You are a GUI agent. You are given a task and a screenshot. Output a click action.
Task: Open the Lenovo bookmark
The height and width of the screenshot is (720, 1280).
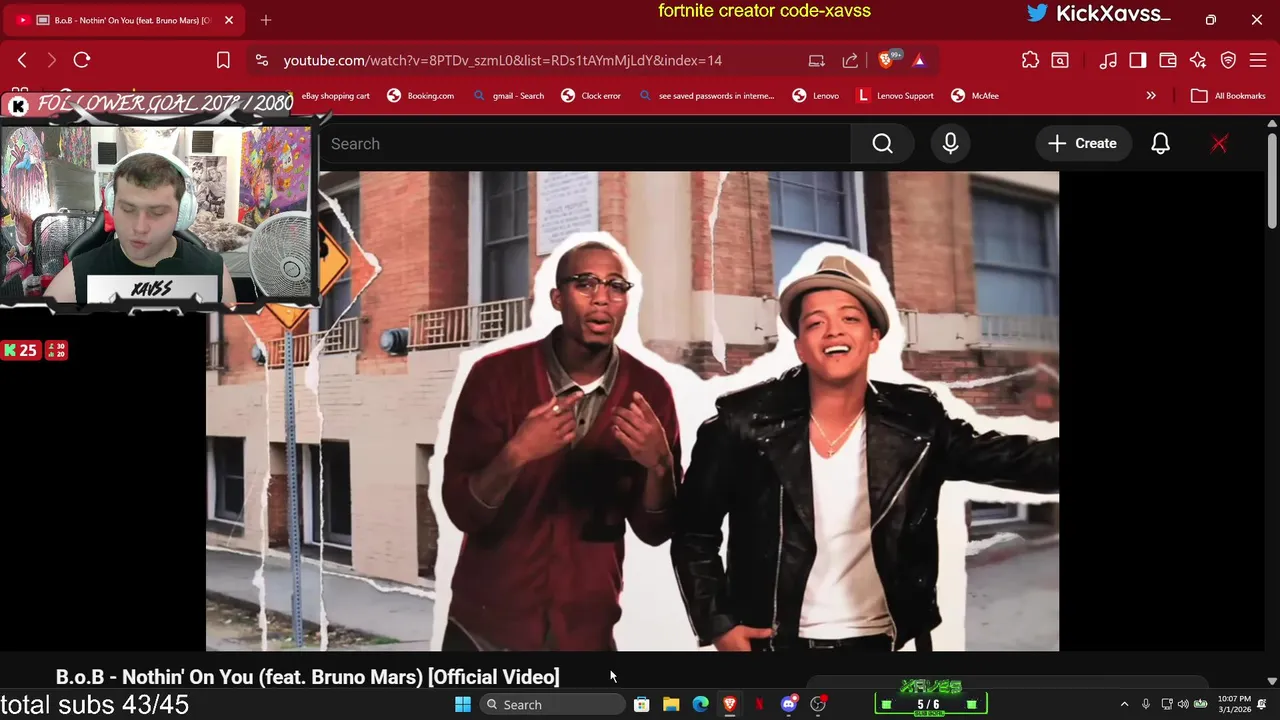click(x=815, y=96)
